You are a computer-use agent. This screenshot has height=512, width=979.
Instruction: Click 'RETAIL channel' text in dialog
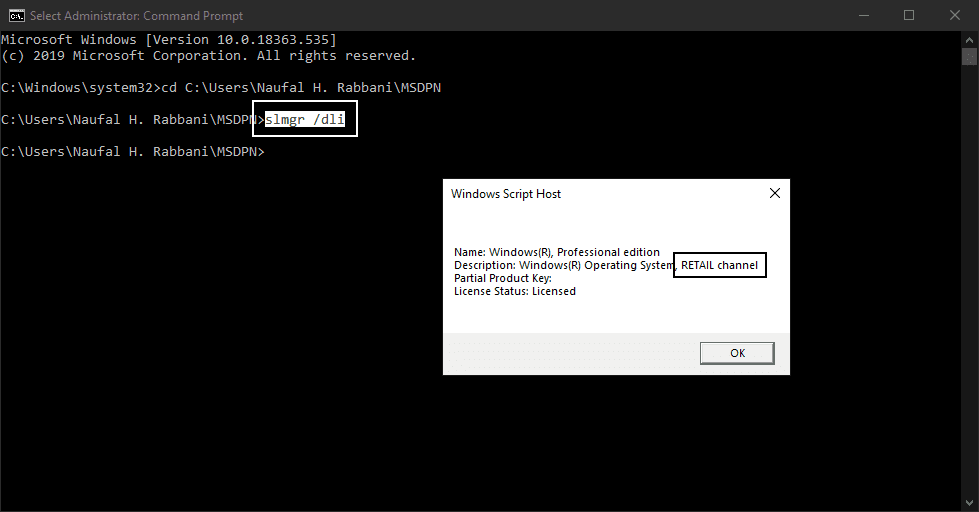(x=719, y=265)
